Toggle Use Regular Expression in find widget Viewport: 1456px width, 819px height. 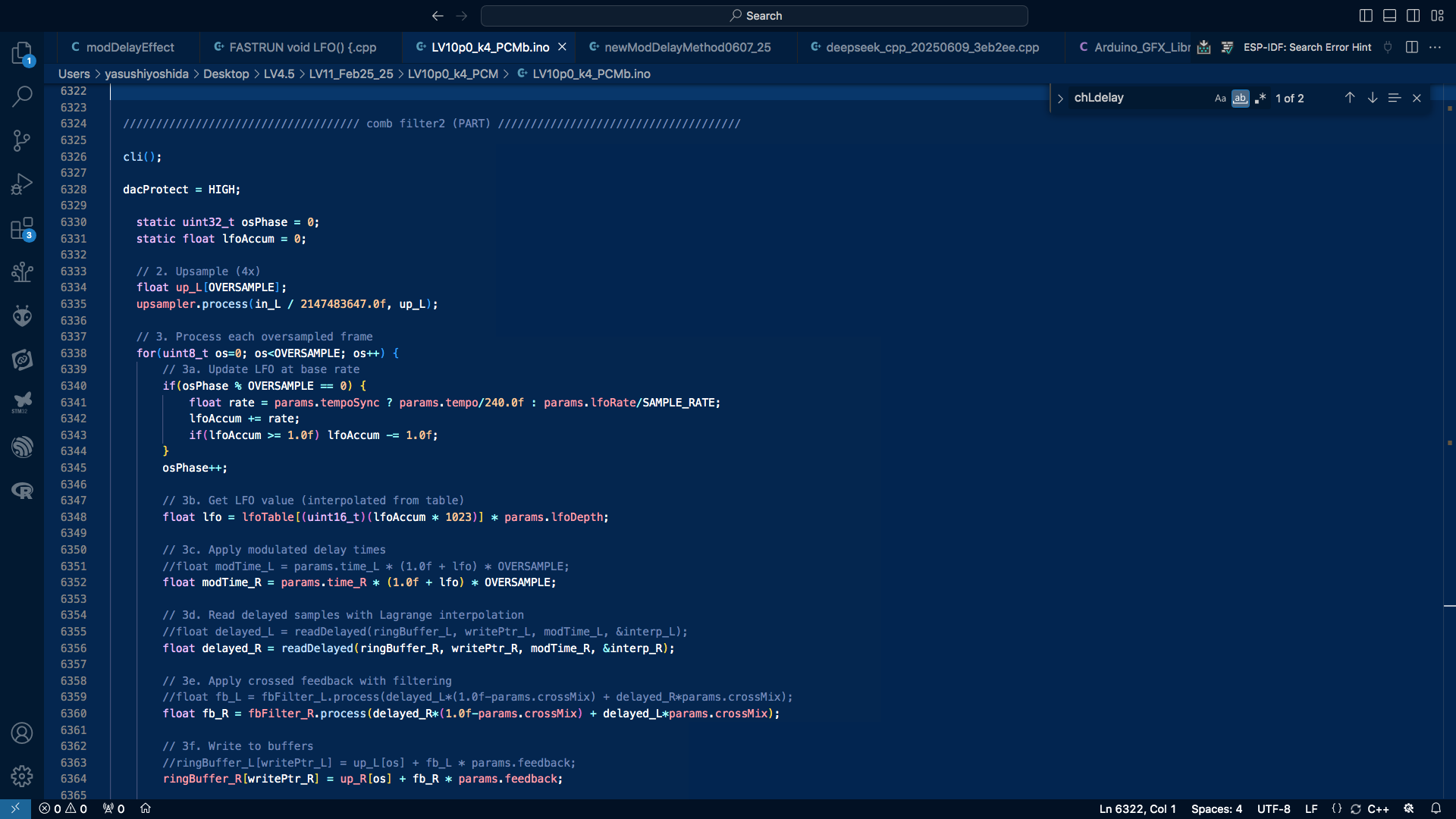point(1260,98)
